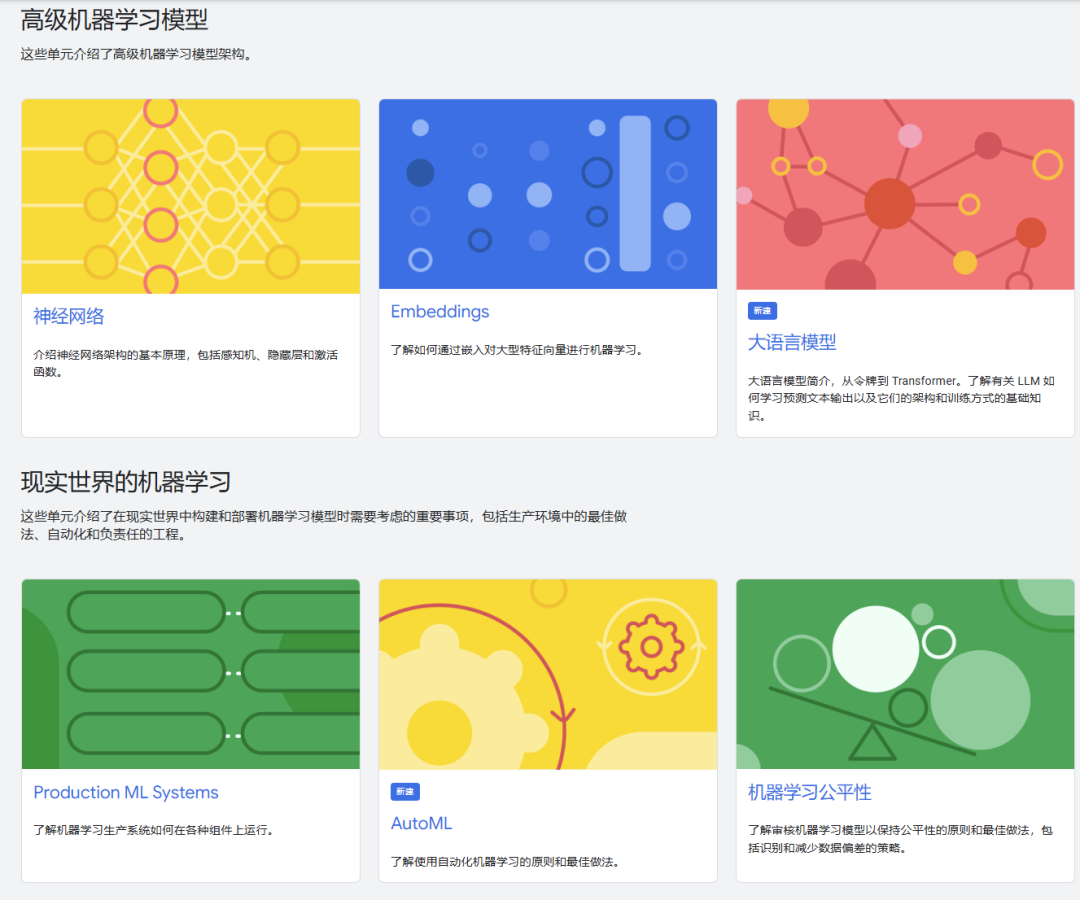Screen dimensions: 1080x900
Task: Click the paragraph starting 这些单元介绍了在现实世界中构建
Action: click(x=324, y=525)
